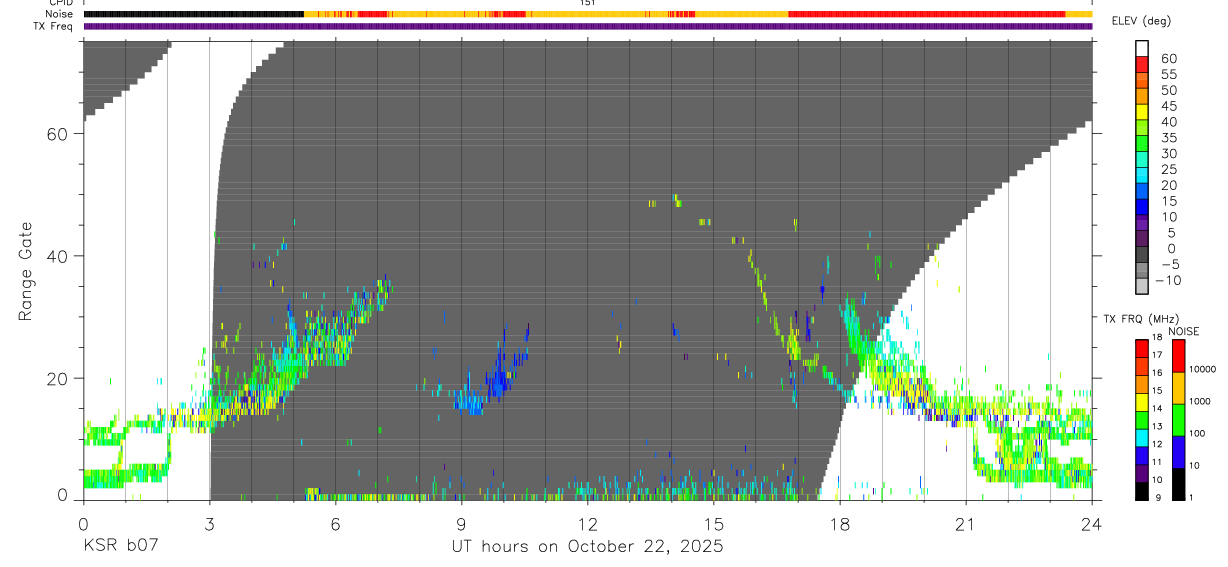Click the black 9 MHz frequency swatch

[x=1141, y=491]
